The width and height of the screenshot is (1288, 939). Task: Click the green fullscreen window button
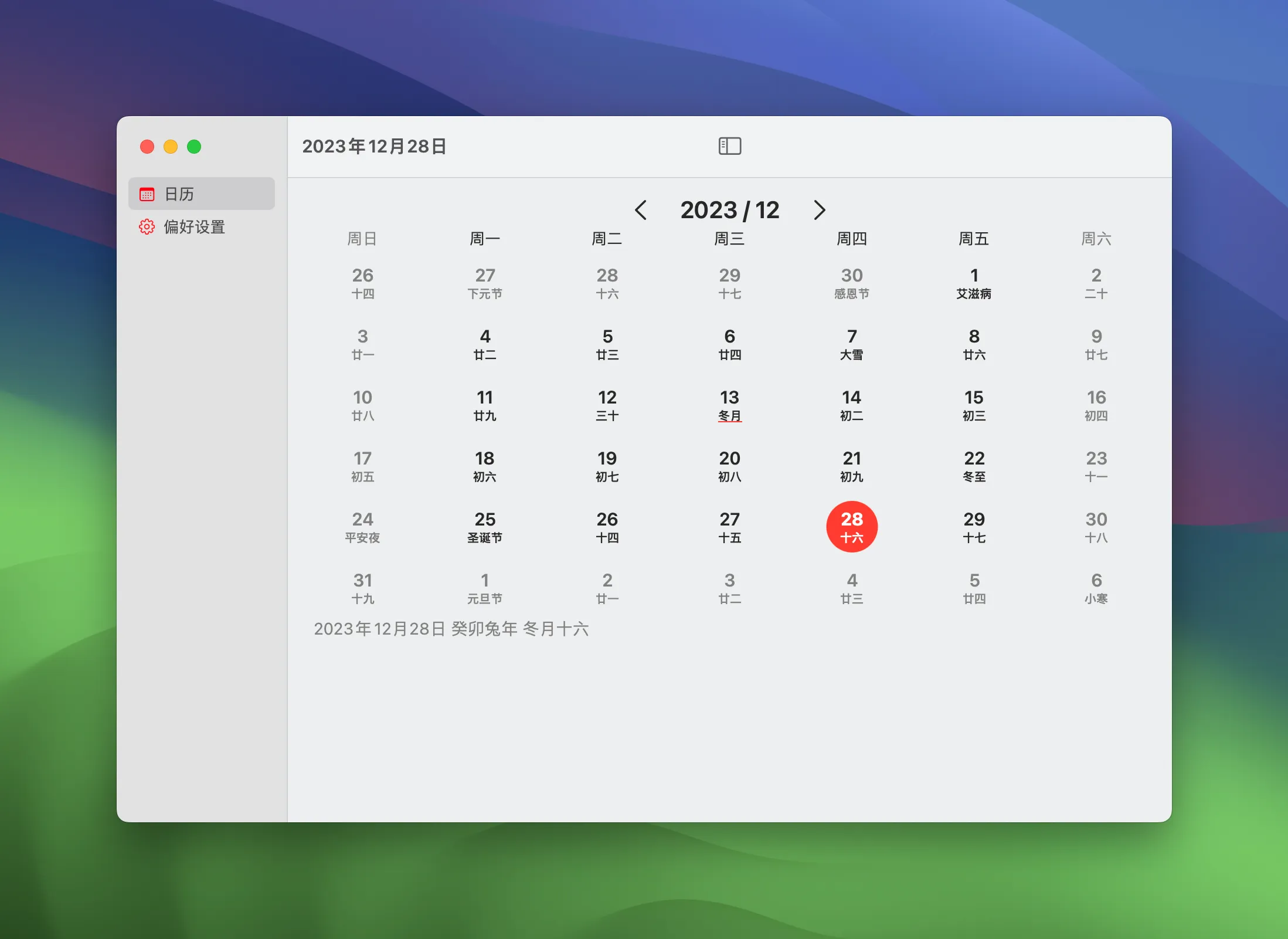click(x=194, y=147)
